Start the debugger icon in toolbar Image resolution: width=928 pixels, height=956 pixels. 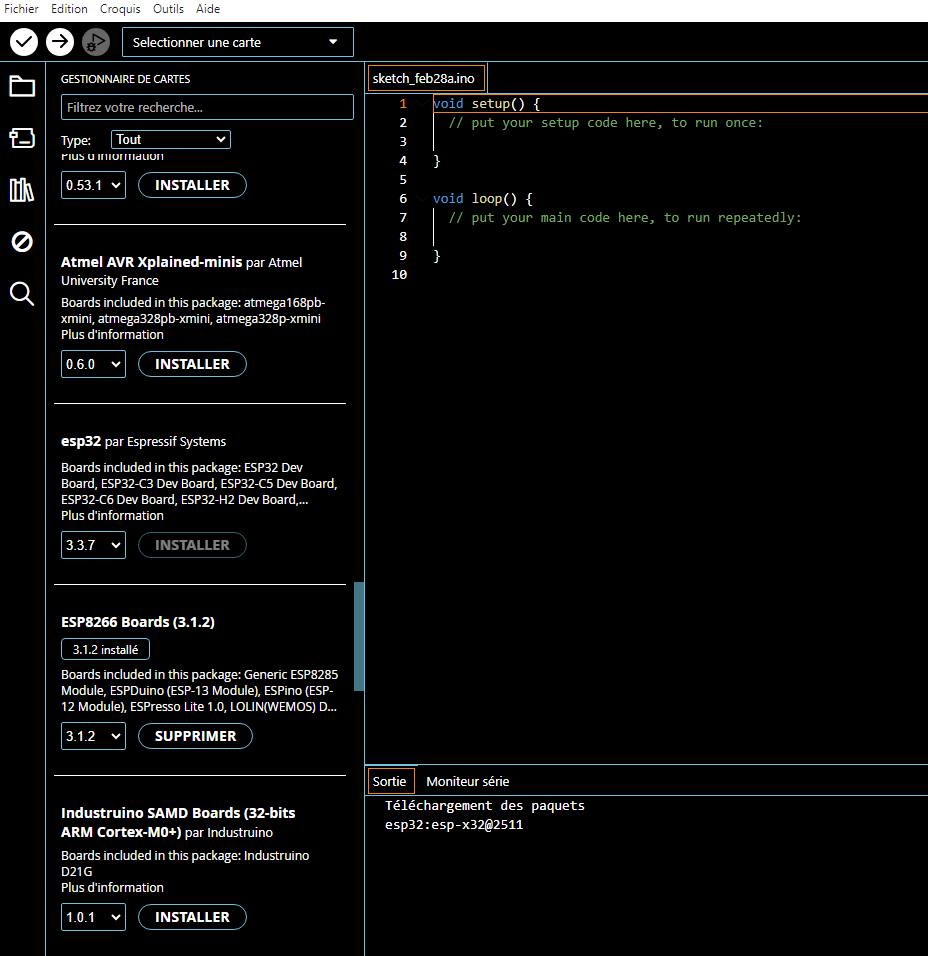click(96, 42)
